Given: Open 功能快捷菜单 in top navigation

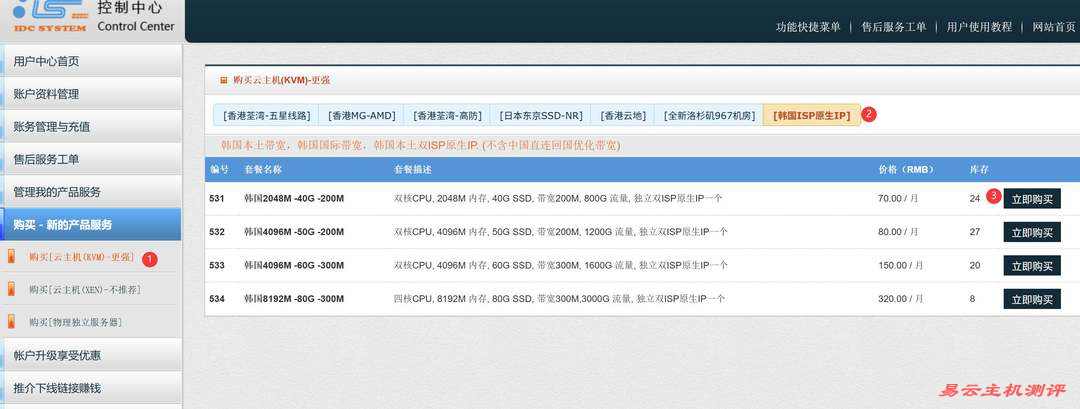Looking at the screenshot, I should tap(808, 27).
